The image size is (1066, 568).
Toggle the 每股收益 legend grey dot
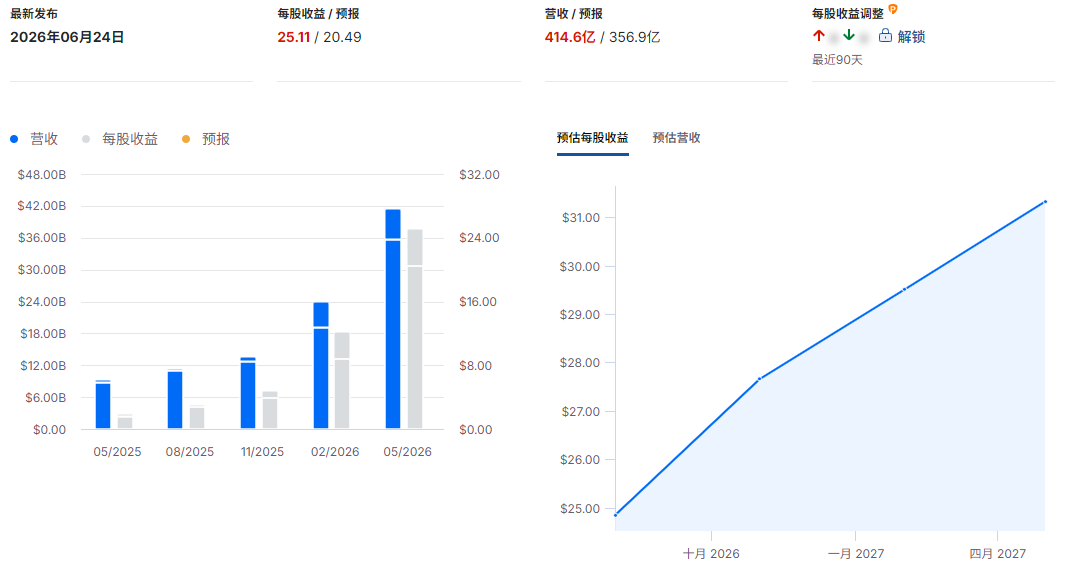click(86, 139)
